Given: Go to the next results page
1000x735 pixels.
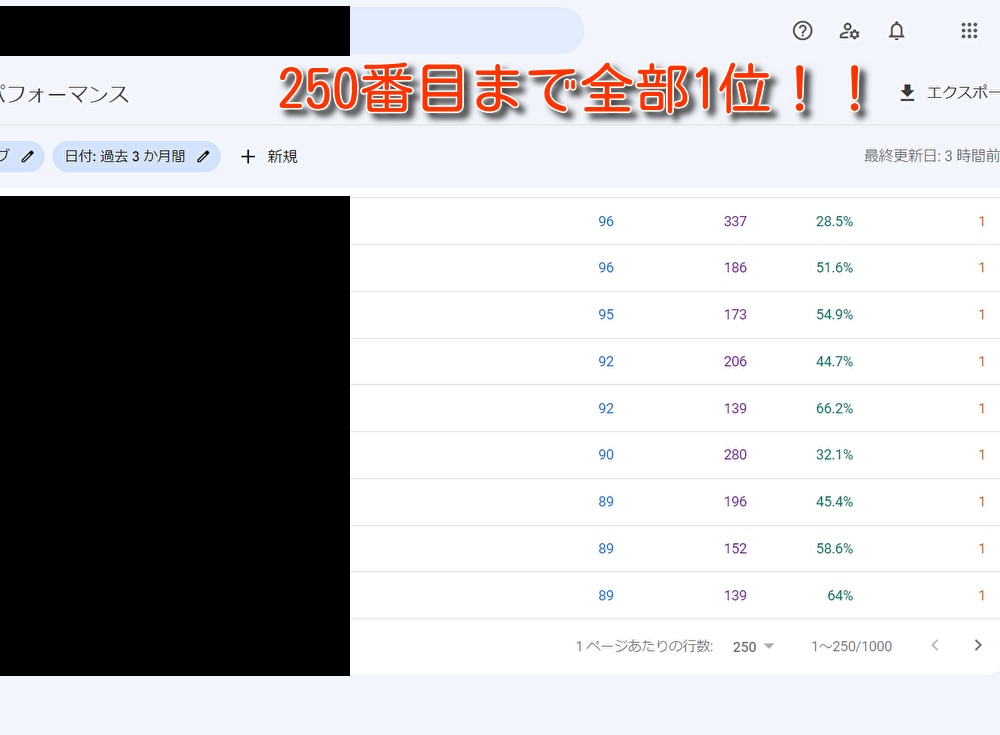Looking at the screenshot, I should [978, 646].
